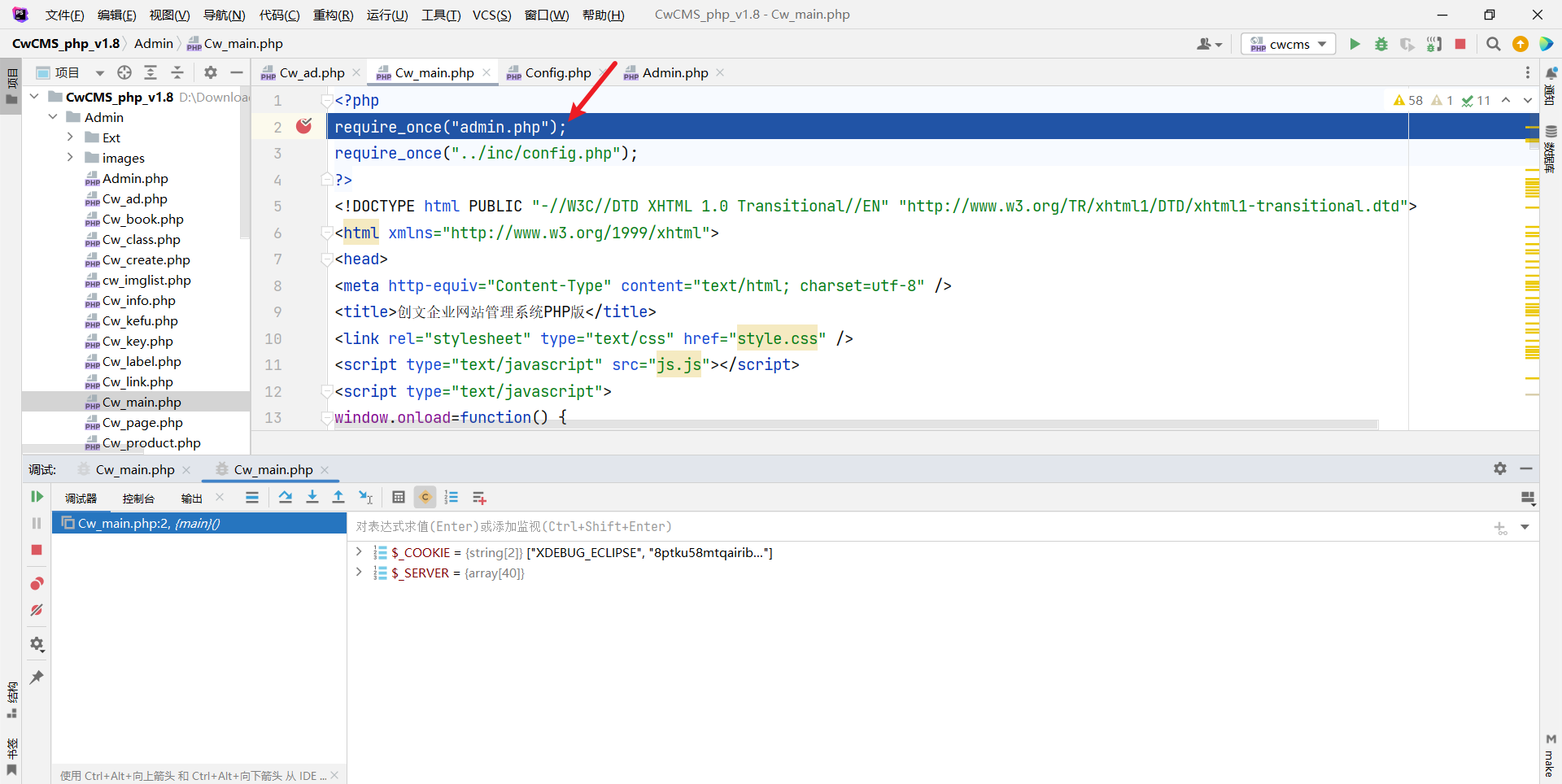This screenshot has height=784, width=1562.
Task: Expand the $_SERVER variable
Action: click(359, 573)
